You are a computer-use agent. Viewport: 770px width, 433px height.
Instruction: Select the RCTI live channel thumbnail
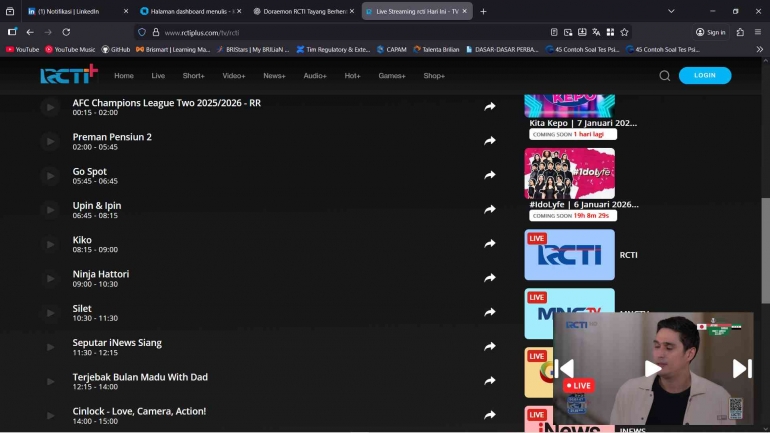569,255
